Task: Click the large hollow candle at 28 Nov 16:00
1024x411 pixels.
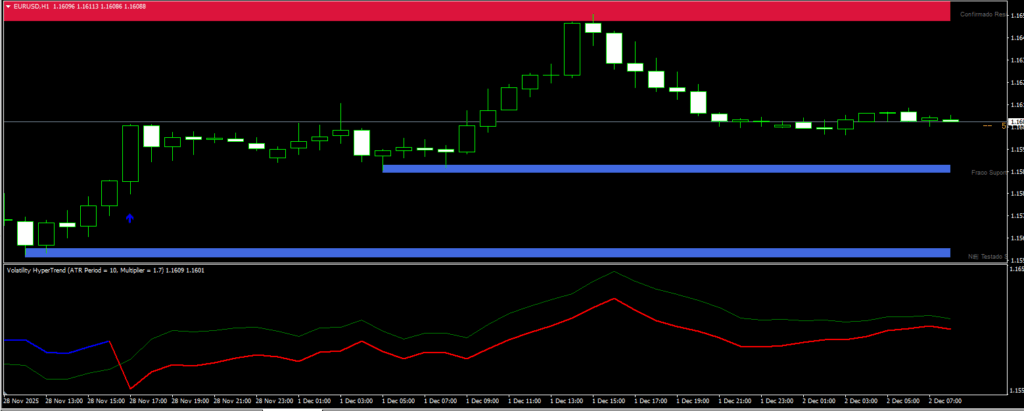Action: point(130,152)
